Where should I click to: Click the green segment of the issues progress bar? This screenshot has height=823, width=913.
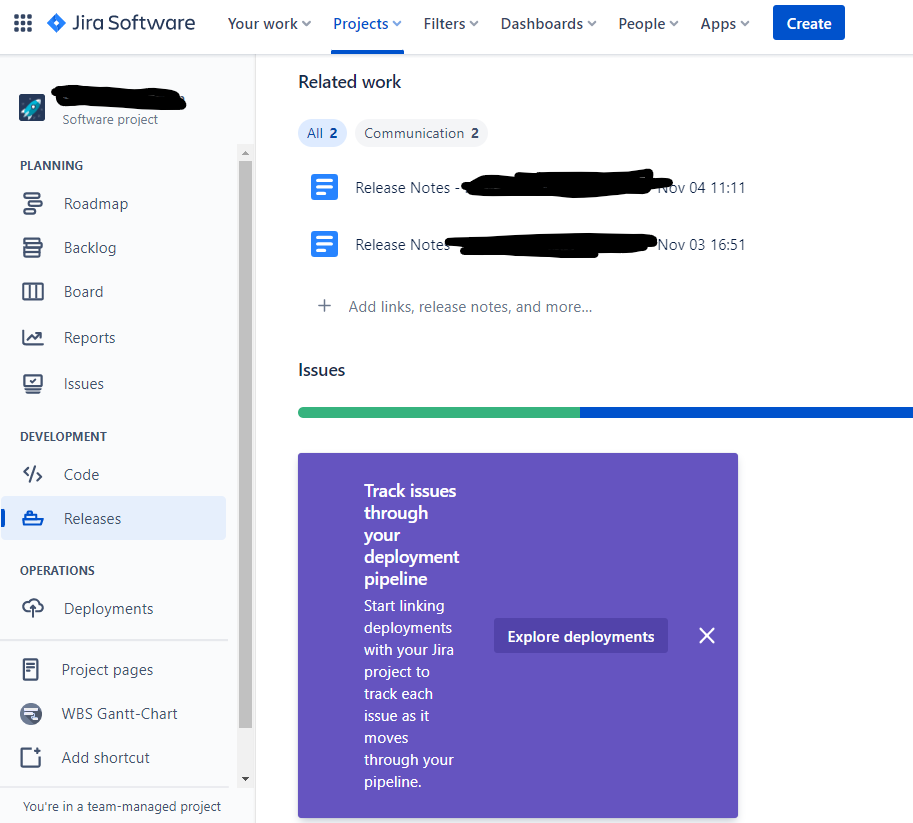tap(439, 412)
